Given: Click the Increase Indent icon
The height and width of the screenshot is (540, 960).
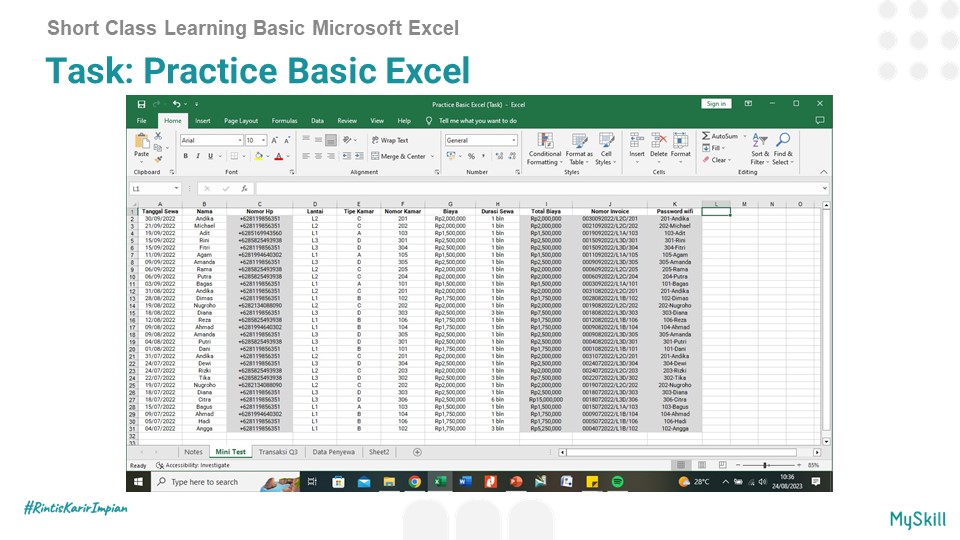Looking at the screenshot, I should coord(359,156).
